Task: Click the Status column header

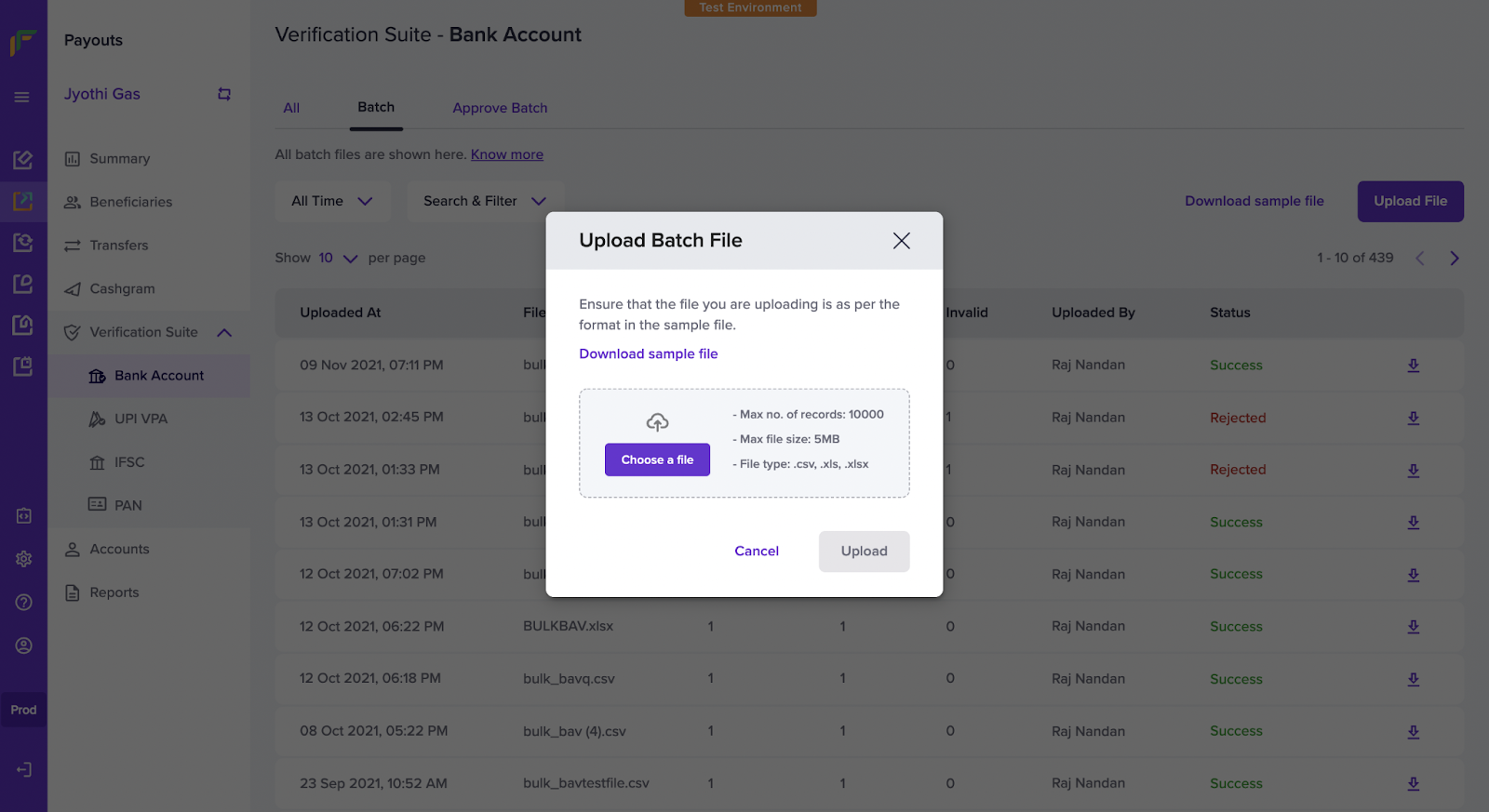Action: point(1229,313)
